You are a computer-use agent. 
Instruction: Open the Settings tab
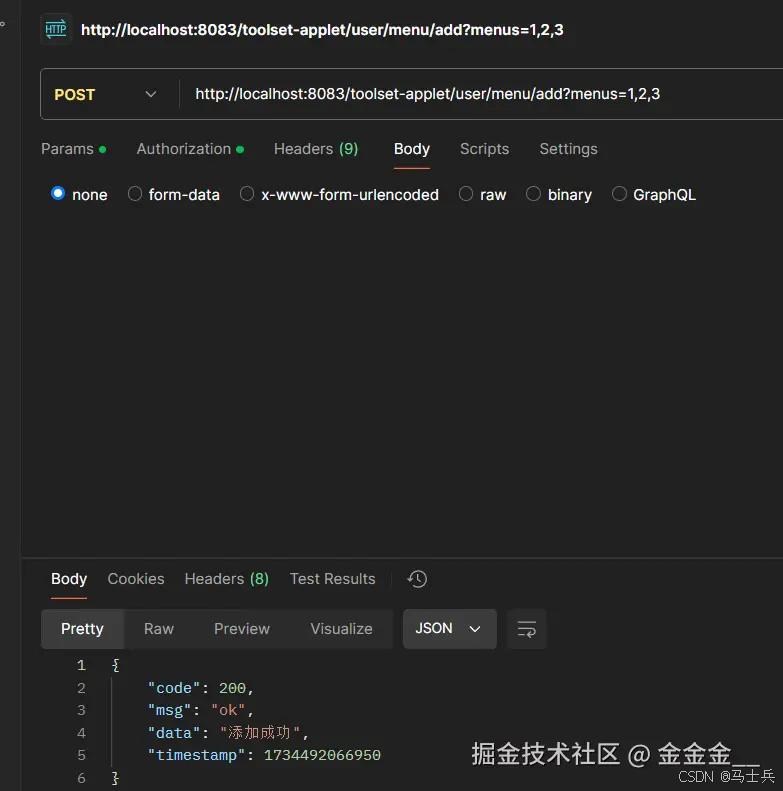pyautogui.click(x=568, y=149)
